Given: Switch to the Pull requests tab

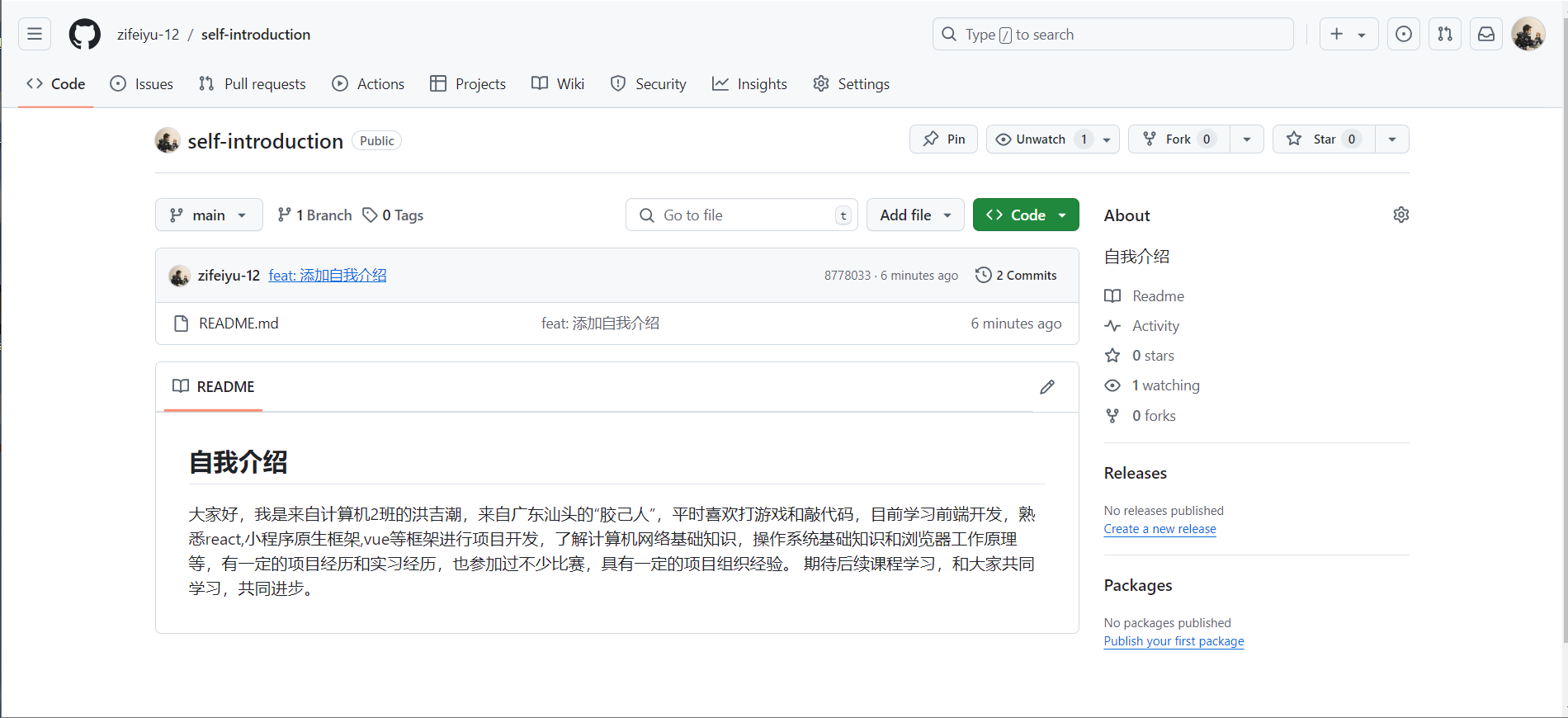Looking at the screenshot, I should click(253, 83).
